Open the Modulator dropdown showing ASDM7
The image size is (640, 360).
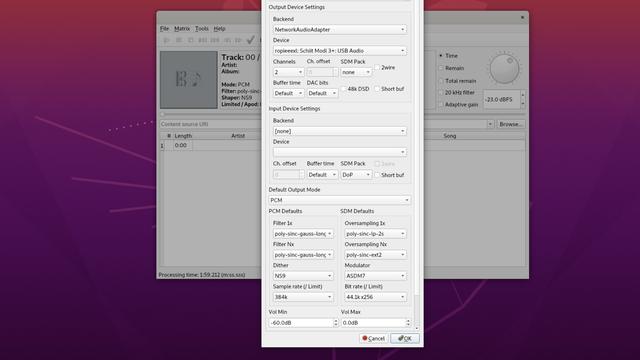[x=375, y=276]
